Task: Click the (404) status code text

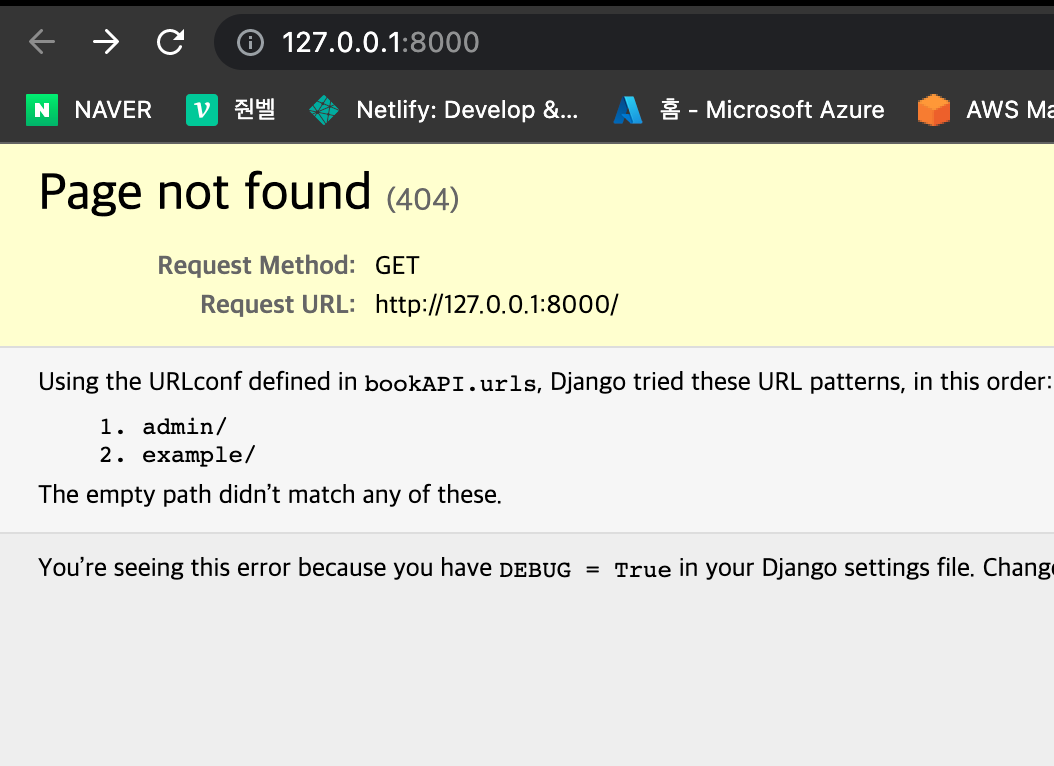Action: (x=422, y=200)
